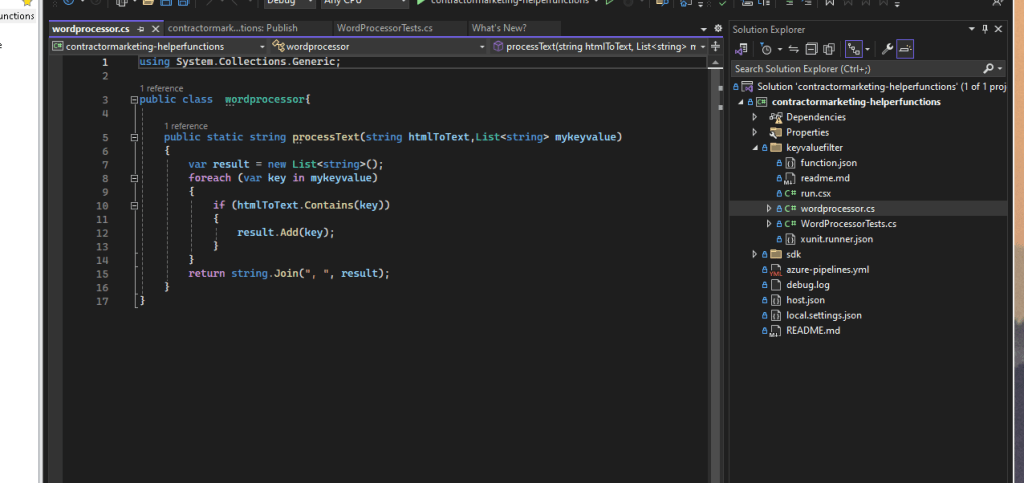The width and height of the screenshot is (1024, 483).
Task: Open the project navigation dropdown contractormarketing-helperfunctions
Action: coord(159,46)
